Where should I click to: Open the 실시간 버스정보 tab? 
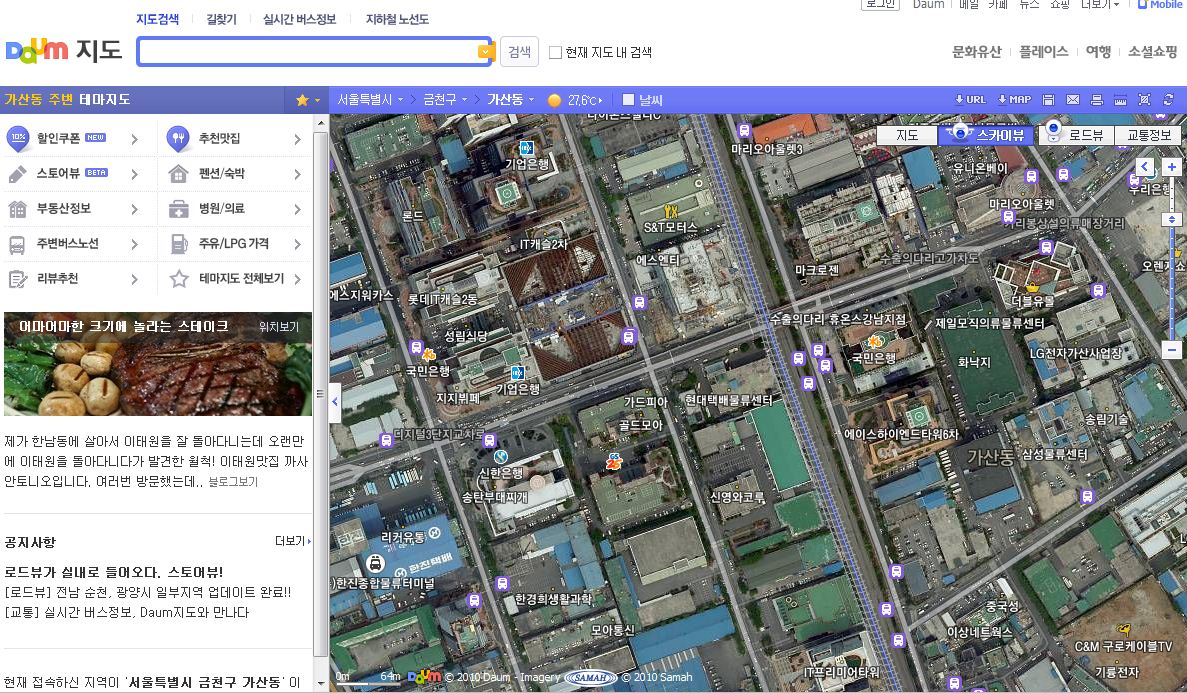[299, 19]
